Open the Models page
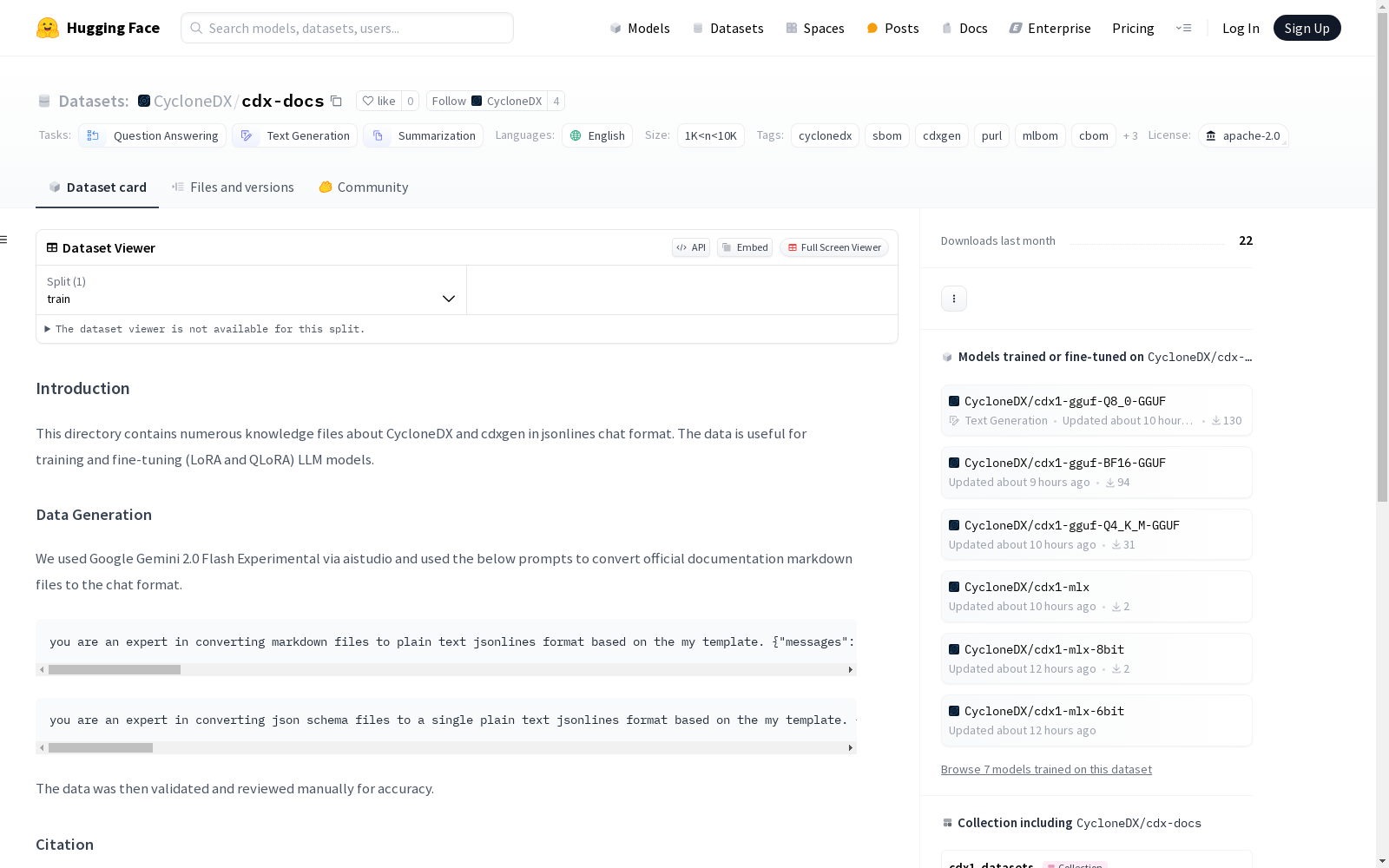 click(x=640, y=28)
